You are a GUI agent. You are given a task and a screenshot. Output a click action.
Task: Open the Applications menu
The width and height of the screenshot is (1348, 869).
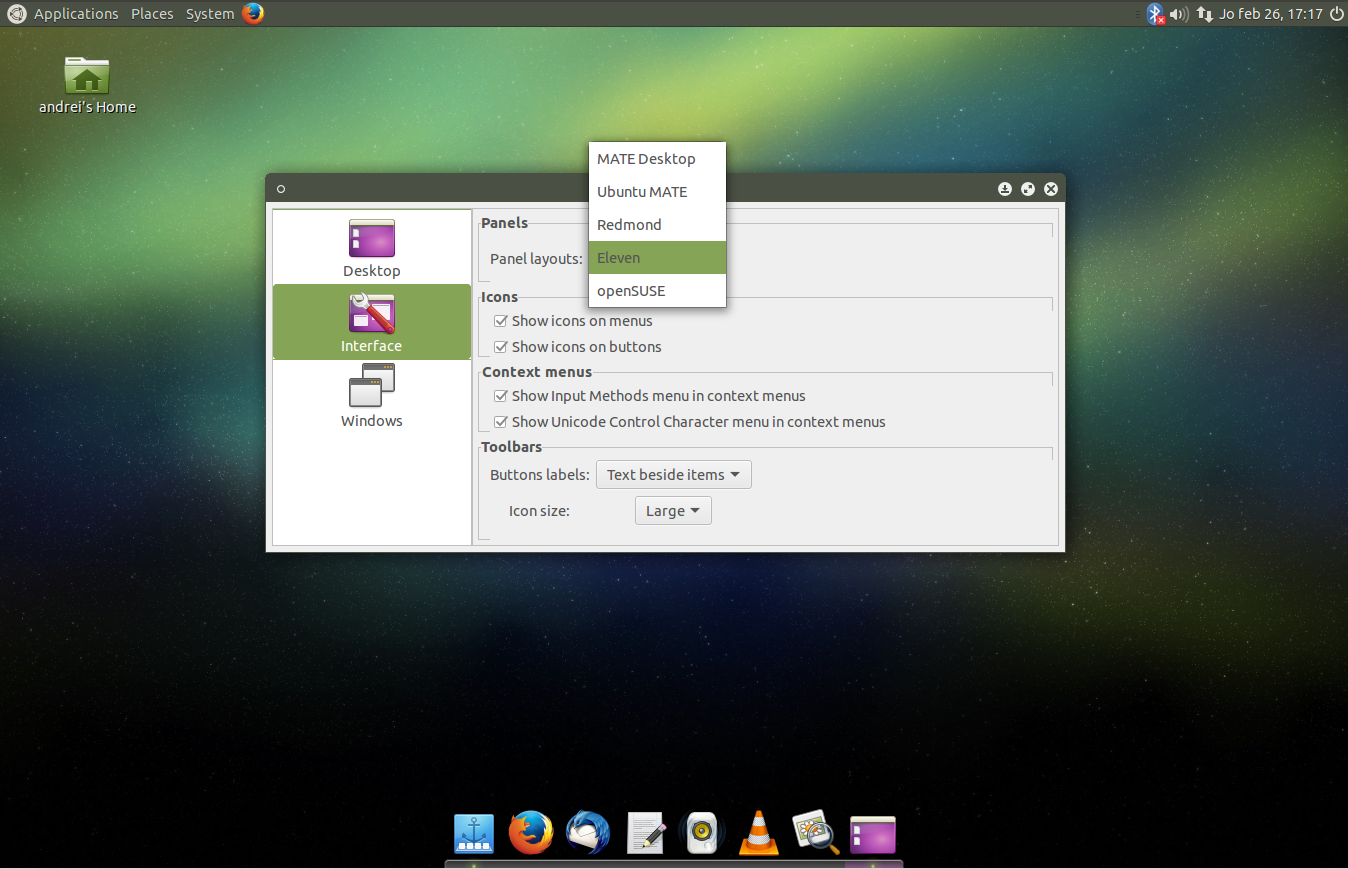click(x=76, y=13)
